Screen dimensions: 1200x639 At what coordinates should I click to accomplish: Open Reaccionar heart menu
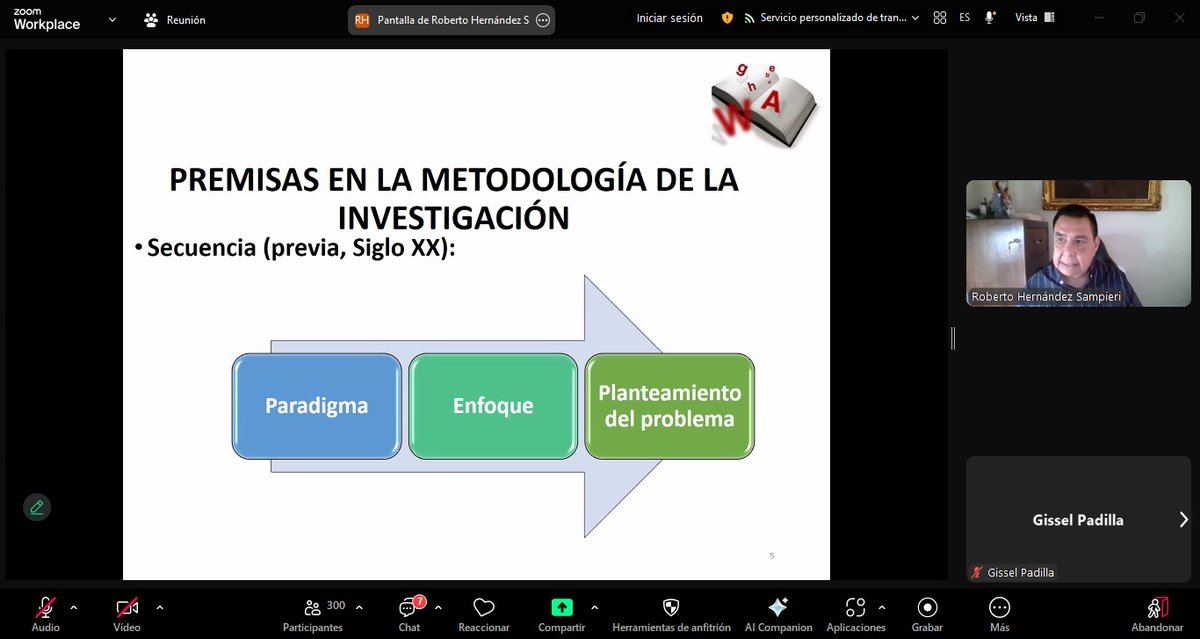(x=484, y=612)
